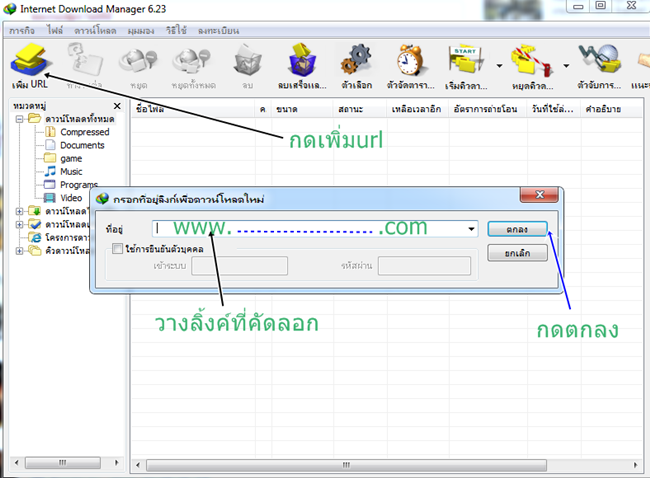The width and height of the screenshot is (650, 478).
Task: Click the ตกลง (OK) button in dialog
Action: point(517,229)
